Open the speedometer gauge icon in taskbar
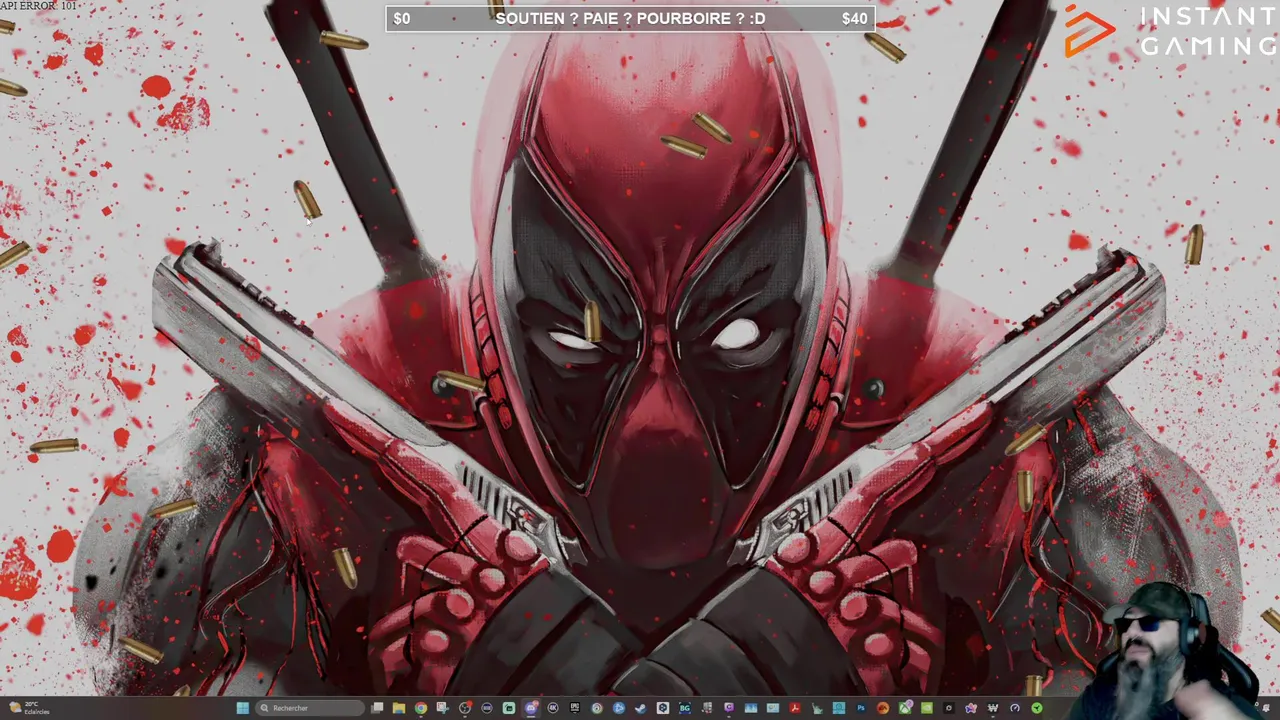This screenshot has height=720, width=1280. [1015, 708]
